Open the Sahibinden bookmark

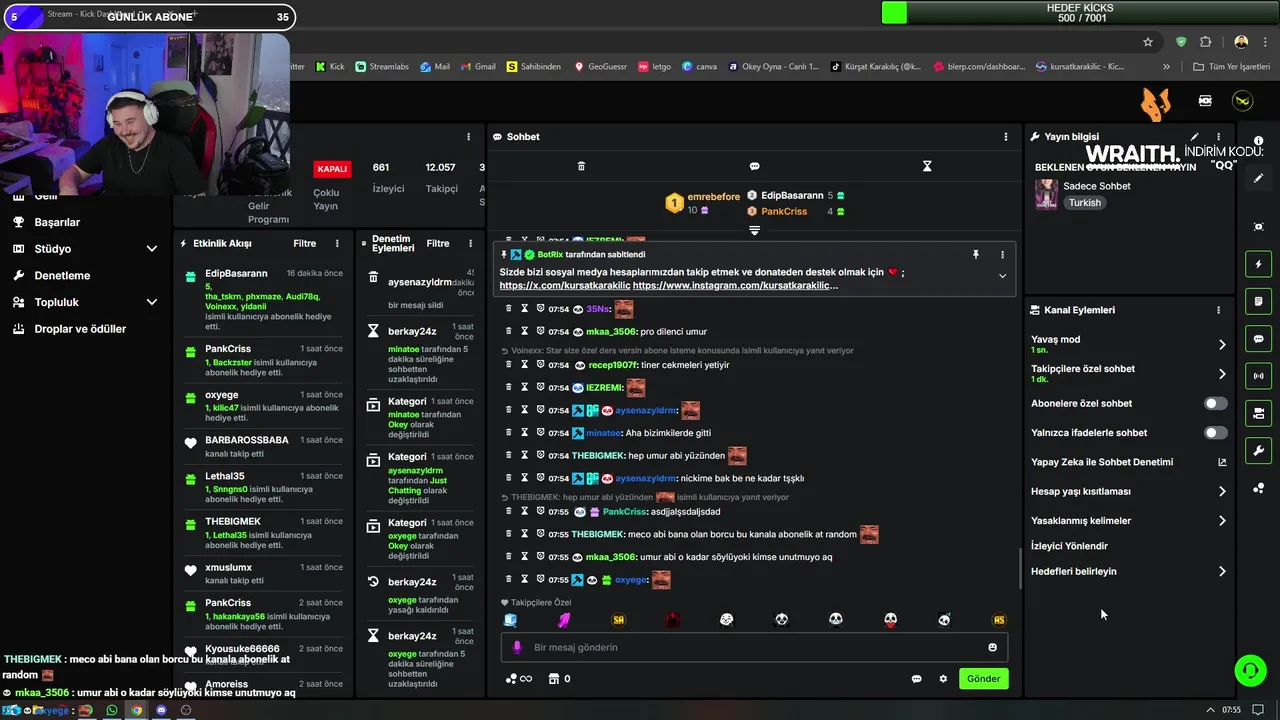(534, 67)
